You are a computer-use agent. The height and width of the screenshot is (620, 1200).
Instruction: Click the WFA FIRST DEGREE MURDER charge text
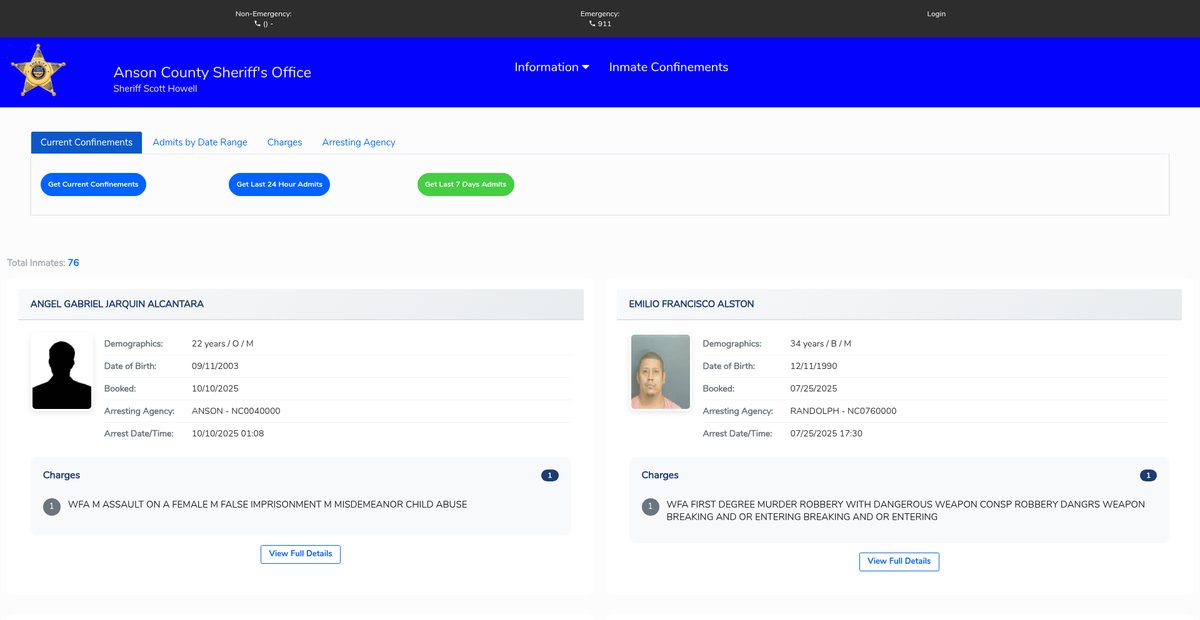(x=906, y=511)
